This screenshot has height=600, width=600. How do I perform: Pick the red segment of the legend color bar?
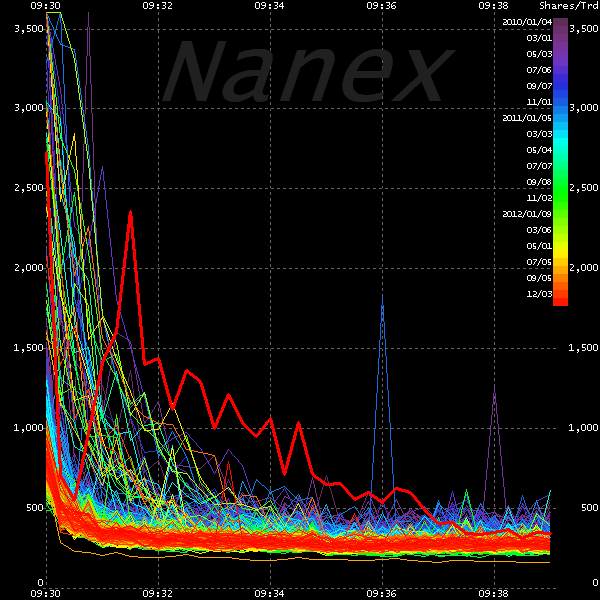(560, 302)
